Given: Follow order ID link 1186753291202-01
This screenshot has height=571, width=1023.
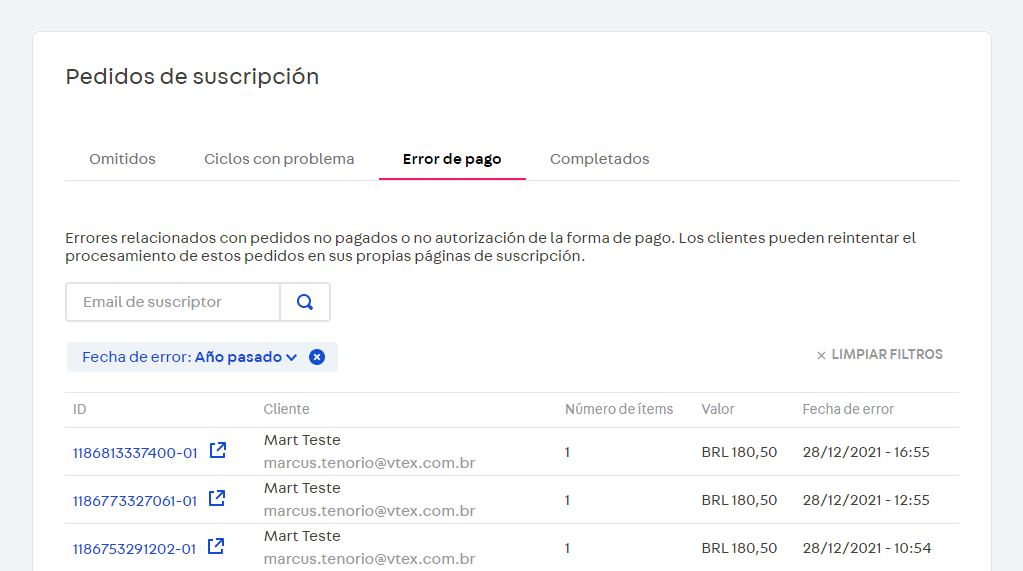Looking at the screenshot, I should point(135,549).
